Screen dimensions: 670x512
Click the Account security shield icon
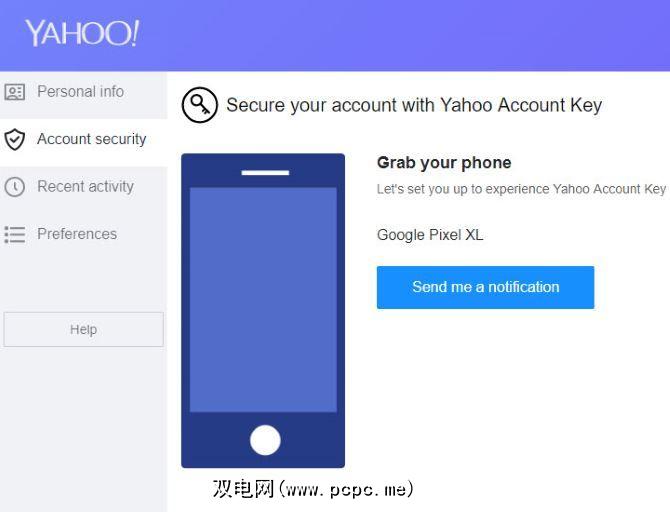[x=15, y=139]
